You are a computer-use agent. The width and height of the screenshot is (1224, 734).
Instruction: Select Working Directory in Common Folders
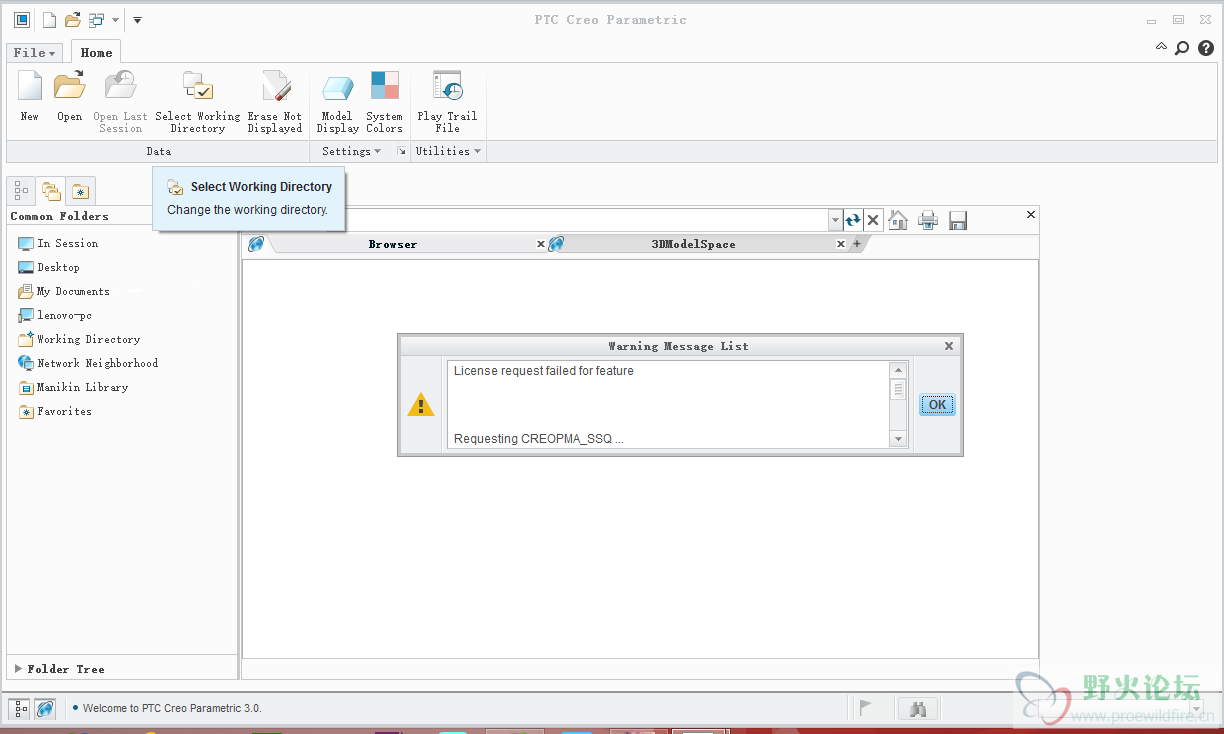click(x=79, y=339)
